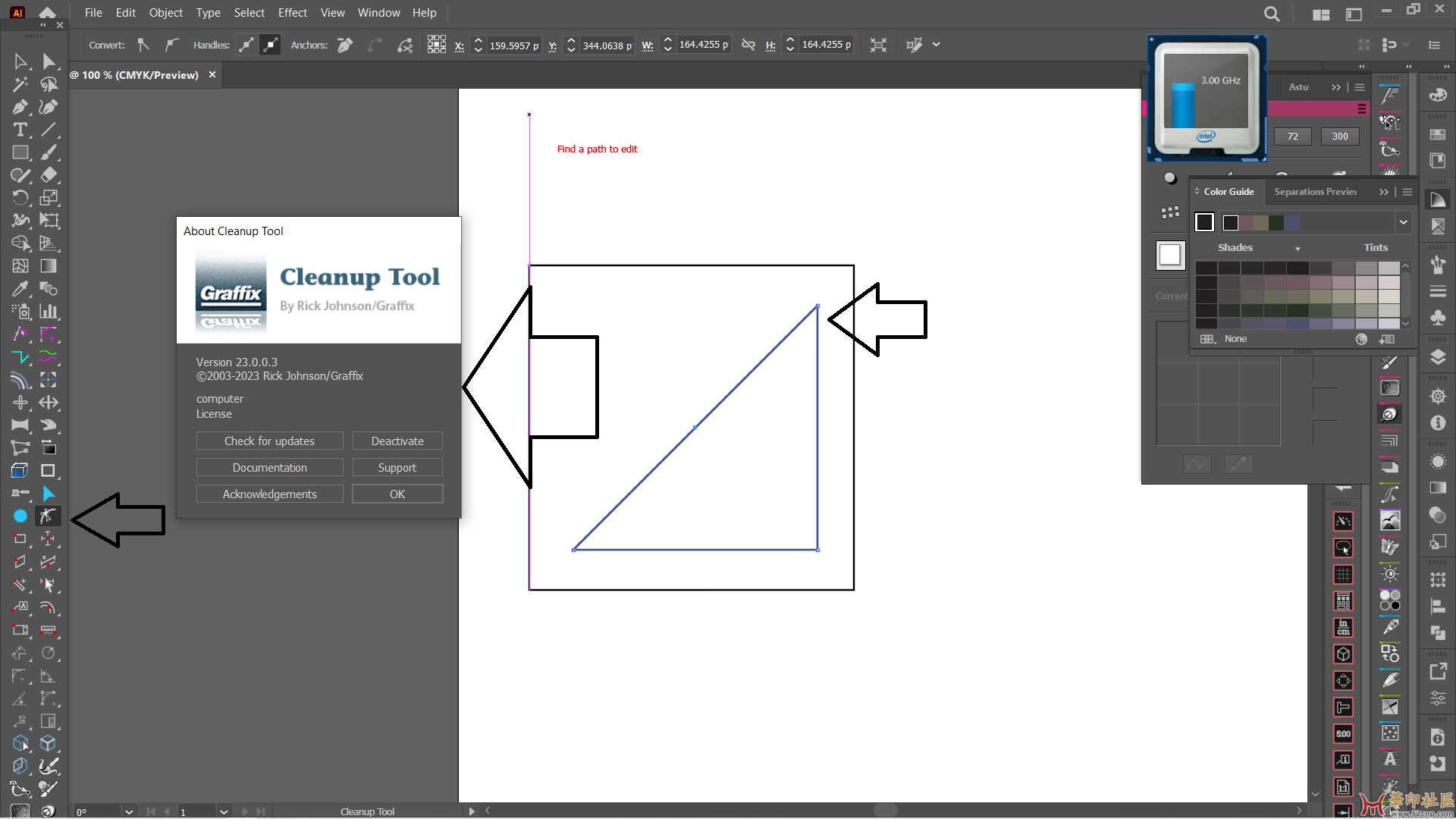The width and height of the screenshot is (1456, 819).
Task: Cut path at selected anchor points
Action: pyautogui.click(x=405, y=45)
